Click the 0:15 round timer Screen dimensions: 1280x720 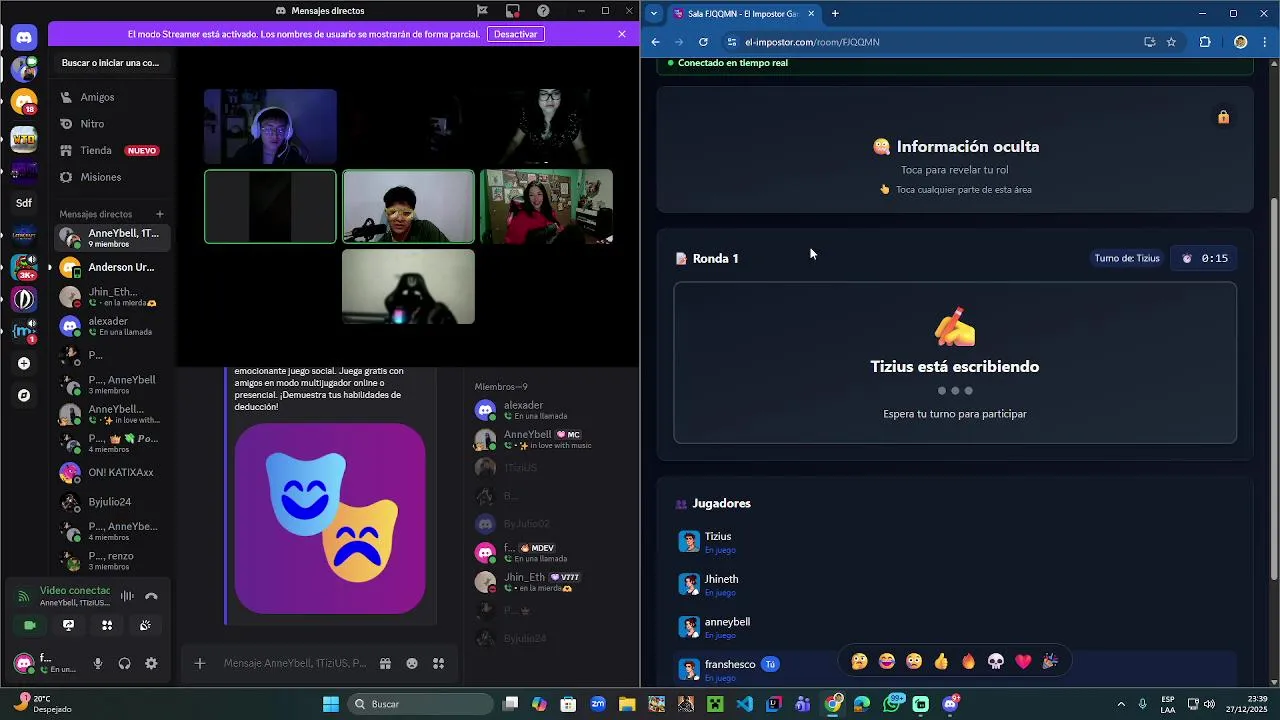1204,258
